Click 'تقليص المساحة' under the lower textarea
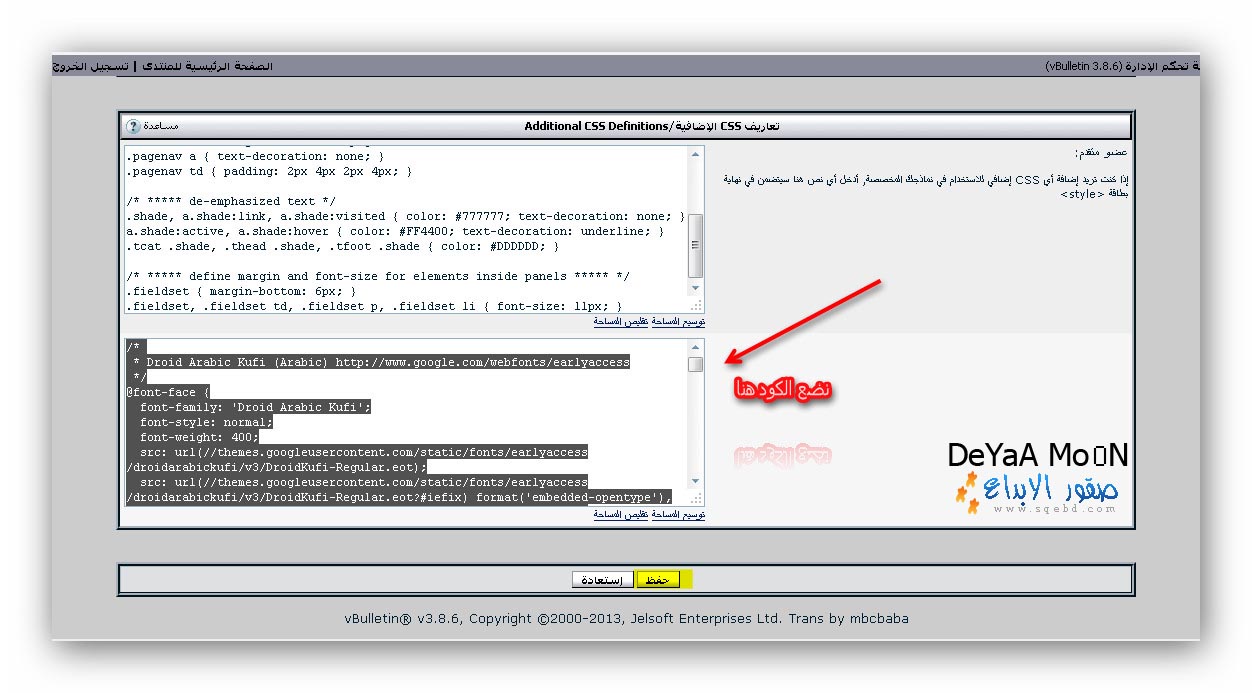Image resolution: width=1252 pixels, height=693 pixels. (621, 514)
